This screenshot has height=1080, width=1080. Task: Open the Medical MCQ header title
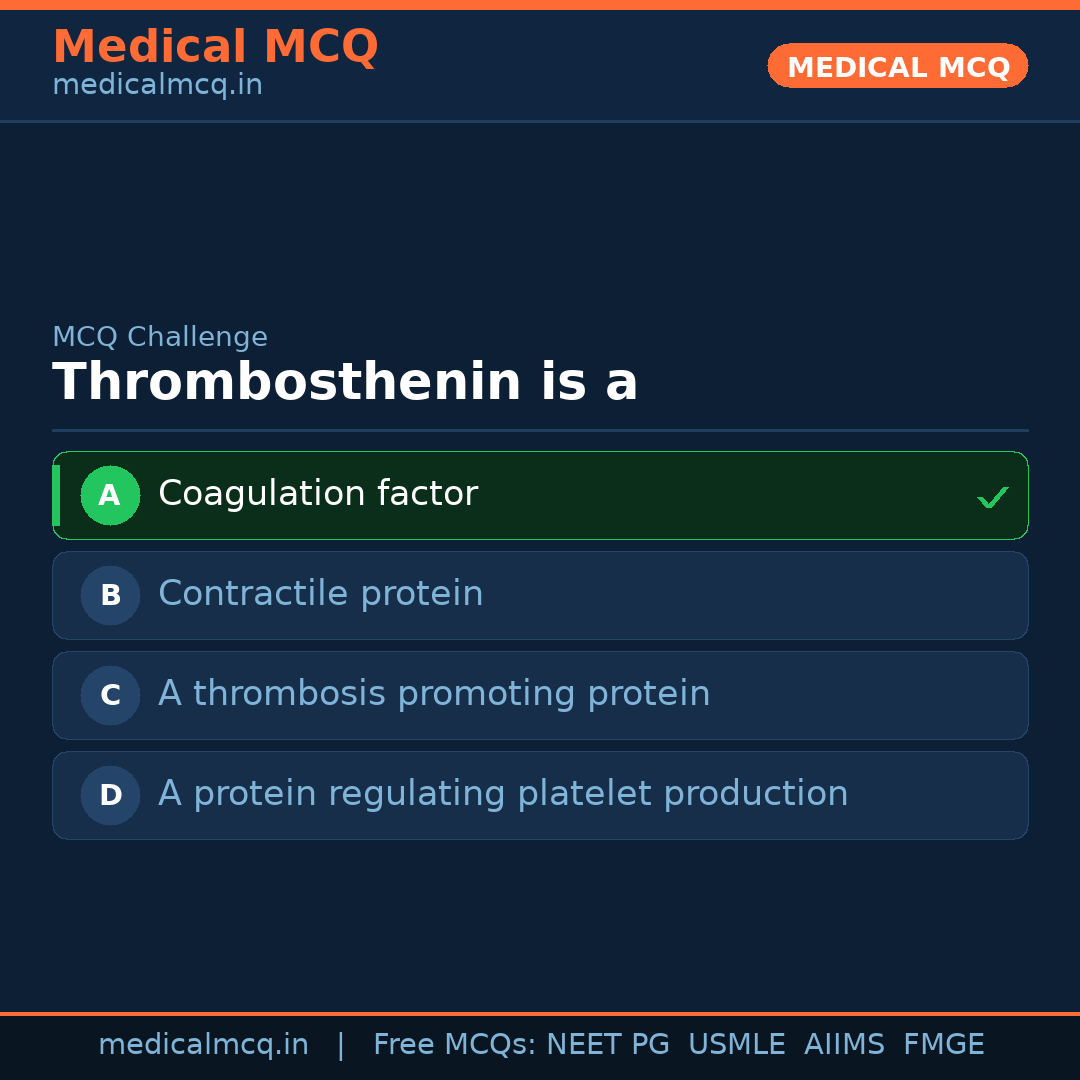click(215, 47)
